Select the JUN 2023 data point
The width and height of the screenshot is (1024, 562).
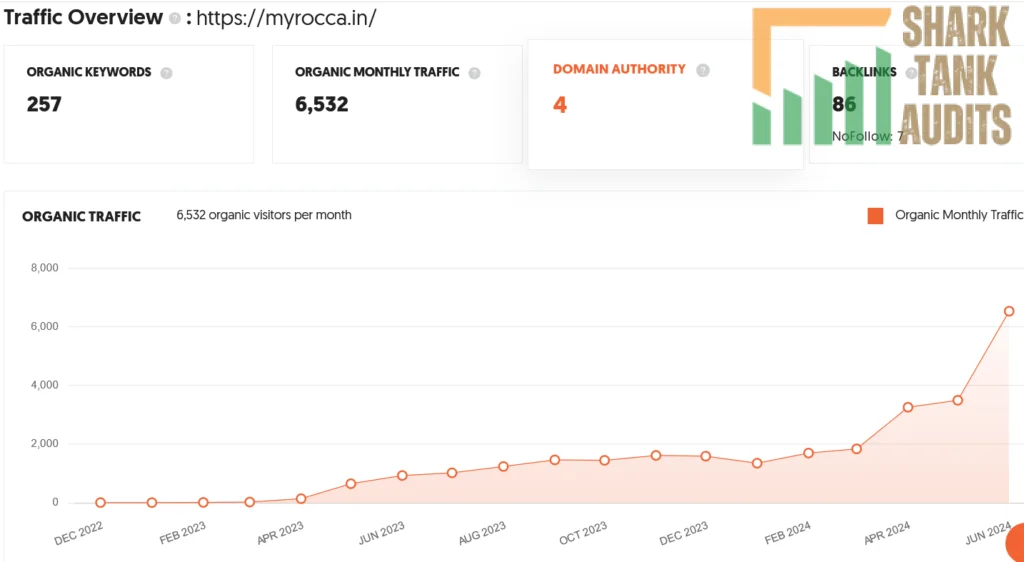[402, 476]
